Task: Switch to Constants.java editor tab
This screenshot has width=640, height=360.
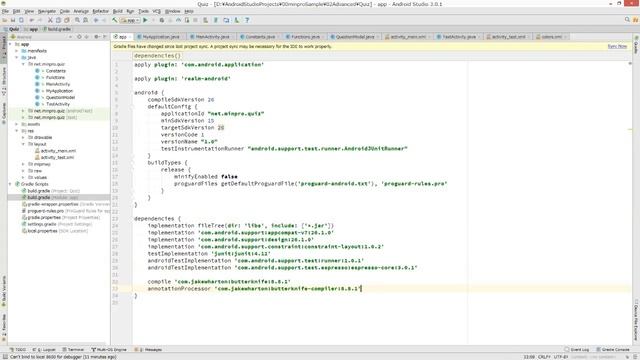Action: coord(260,37)
